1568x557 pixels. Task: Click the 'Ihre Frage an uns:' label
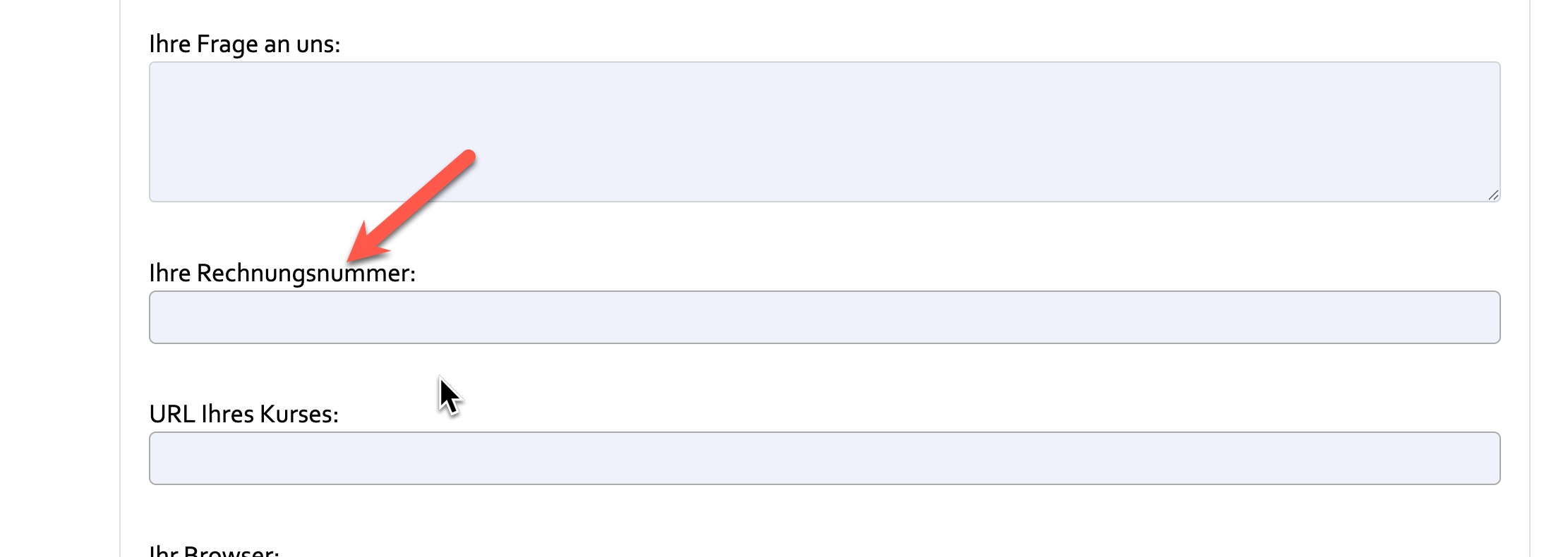(244, 44)
